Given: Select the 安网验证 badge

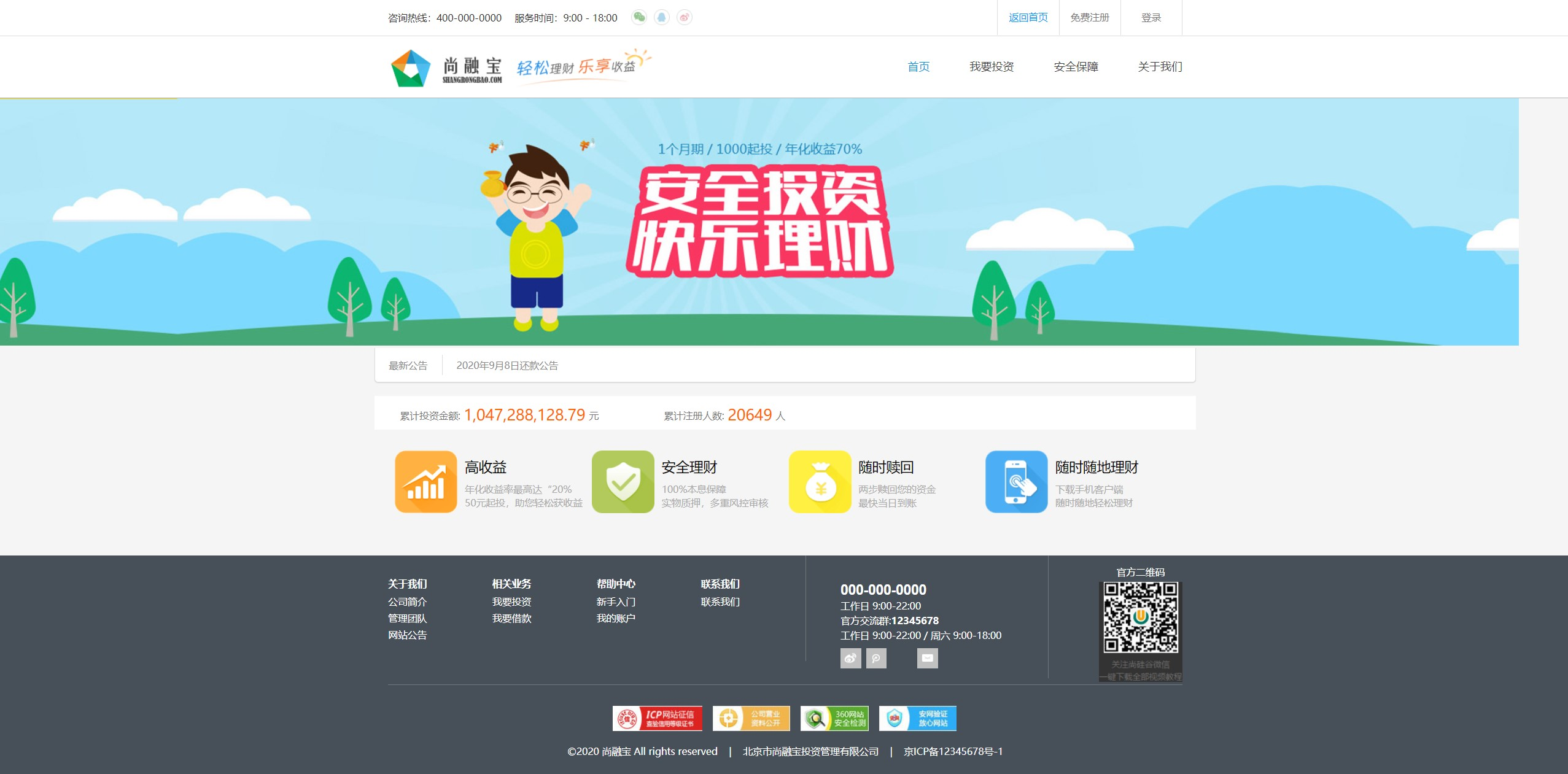Looking at the screenshot, I should pos(918,718).
